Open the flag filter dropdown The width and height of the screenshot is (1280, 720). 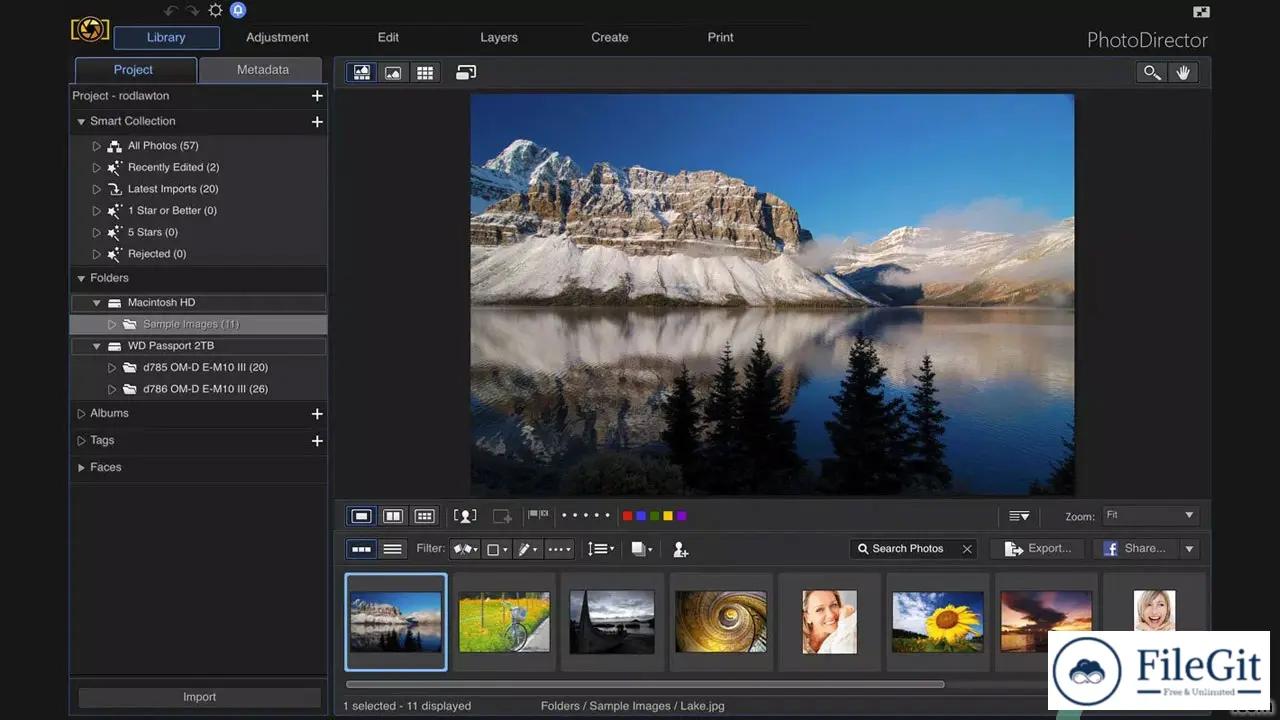pos(465,549)
